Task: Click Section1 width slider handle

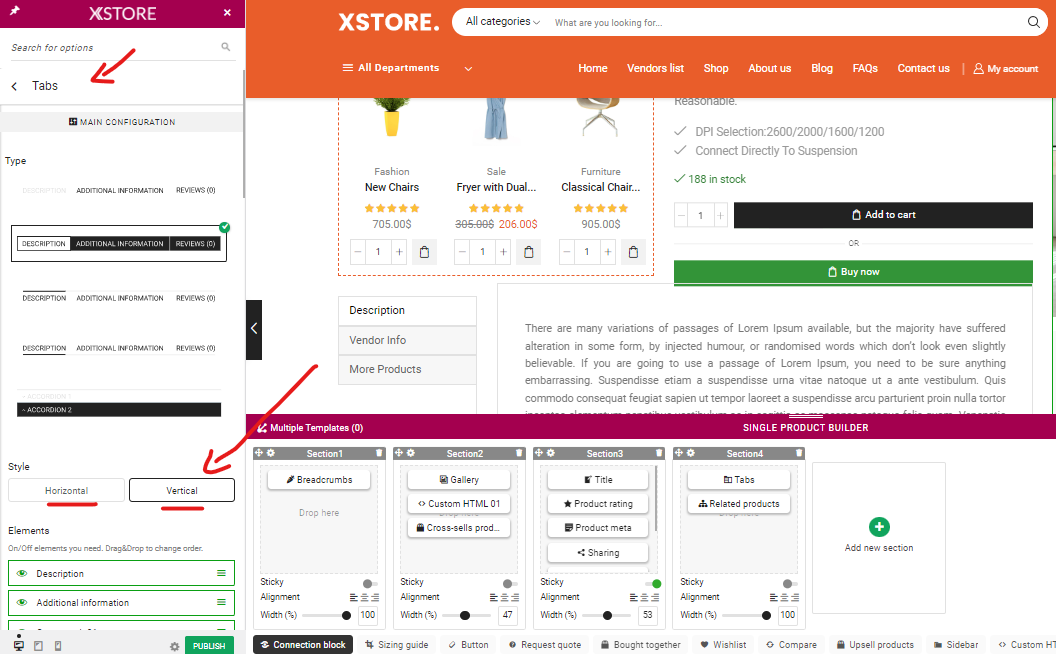Action: [346, 615]
